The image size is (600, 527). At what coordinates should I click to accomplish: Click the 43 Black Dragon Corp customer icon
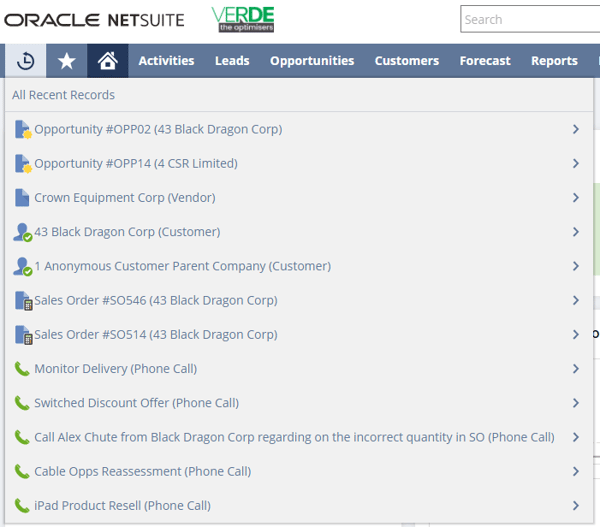point(23,232)
